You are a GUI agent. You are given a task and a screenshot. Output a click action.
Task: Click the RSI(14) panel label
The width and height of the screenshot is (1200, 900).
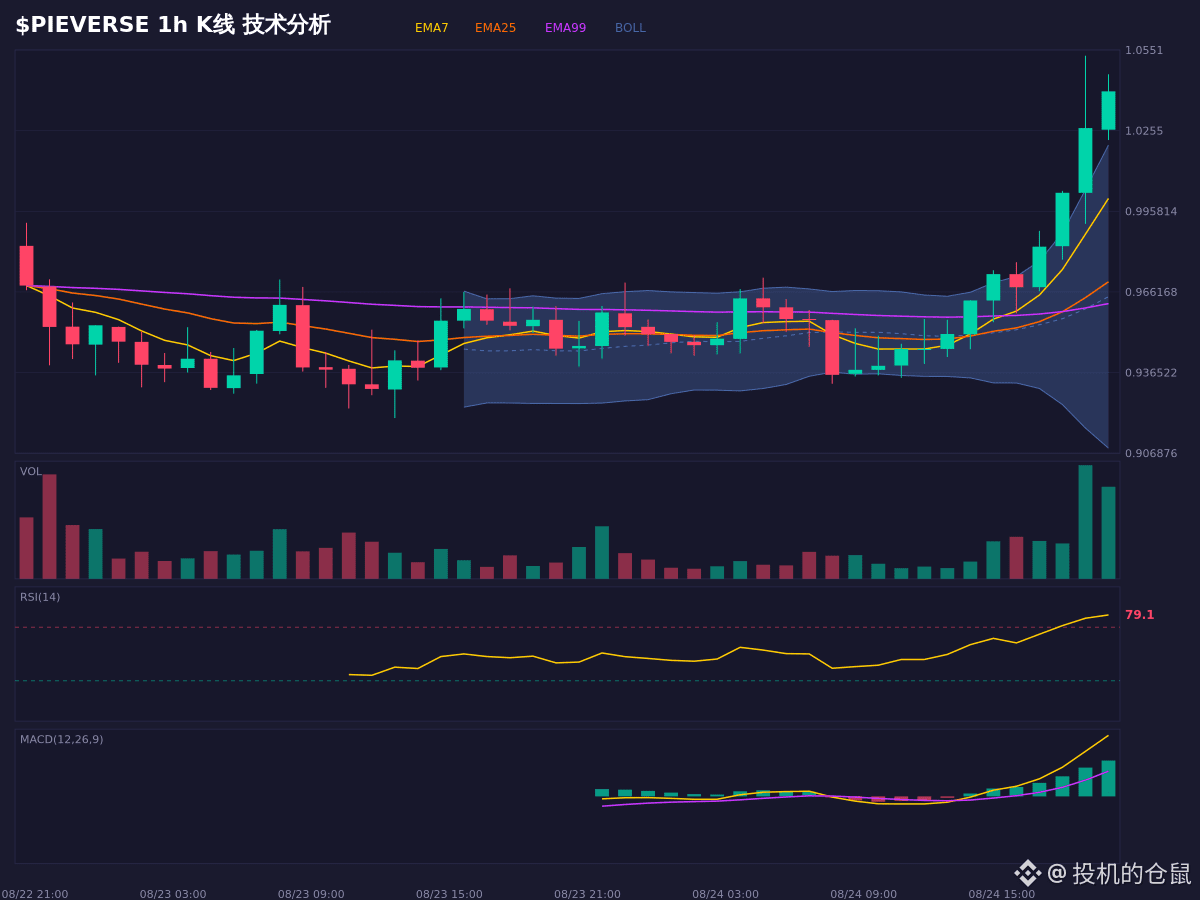40,597
